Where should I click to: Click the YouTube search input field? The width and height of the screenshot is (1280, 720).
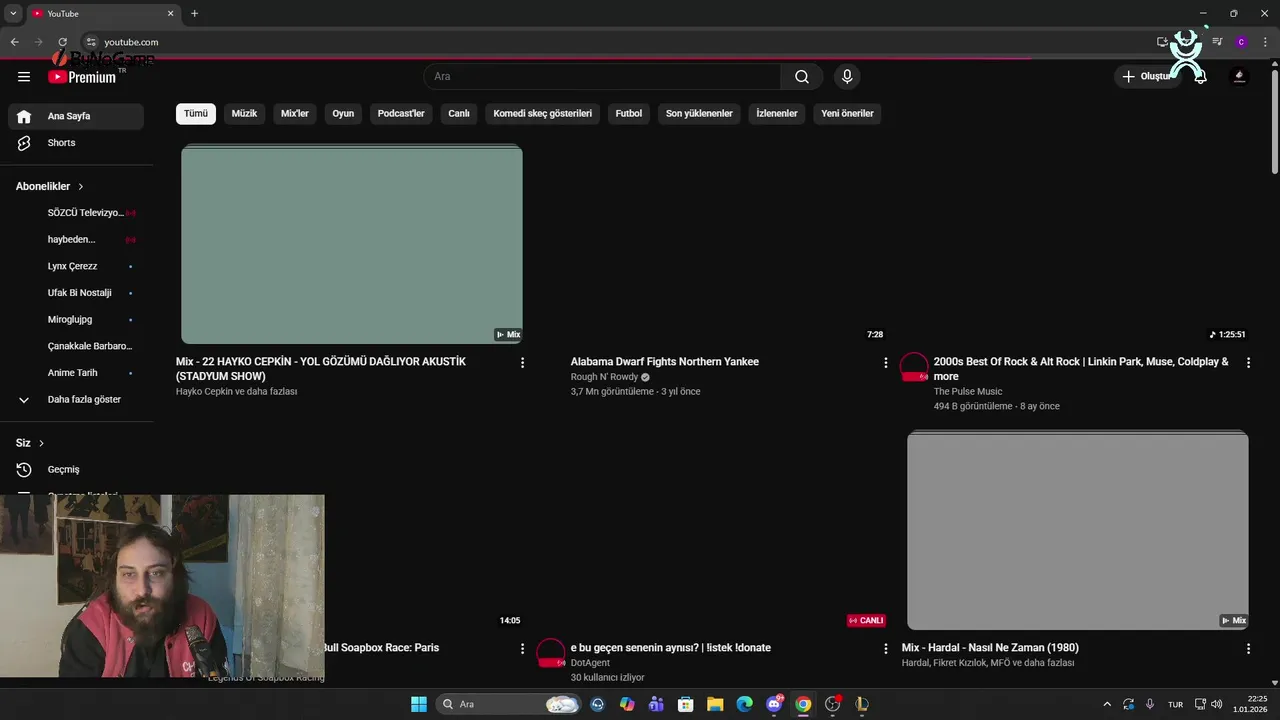pyautogui.click(x=602, y=76)
